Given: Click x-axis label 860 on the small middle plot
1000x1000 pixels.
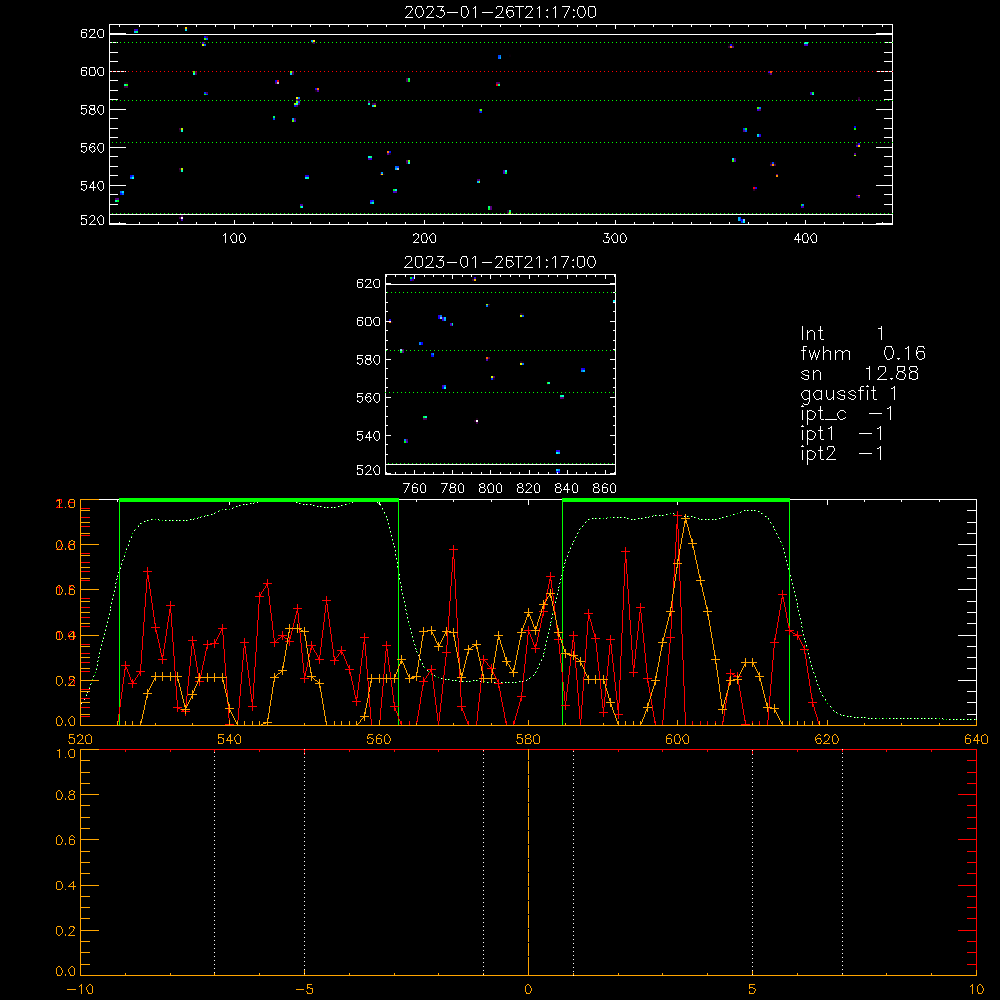Looking at the screenshot, I should tap(605, 489).
